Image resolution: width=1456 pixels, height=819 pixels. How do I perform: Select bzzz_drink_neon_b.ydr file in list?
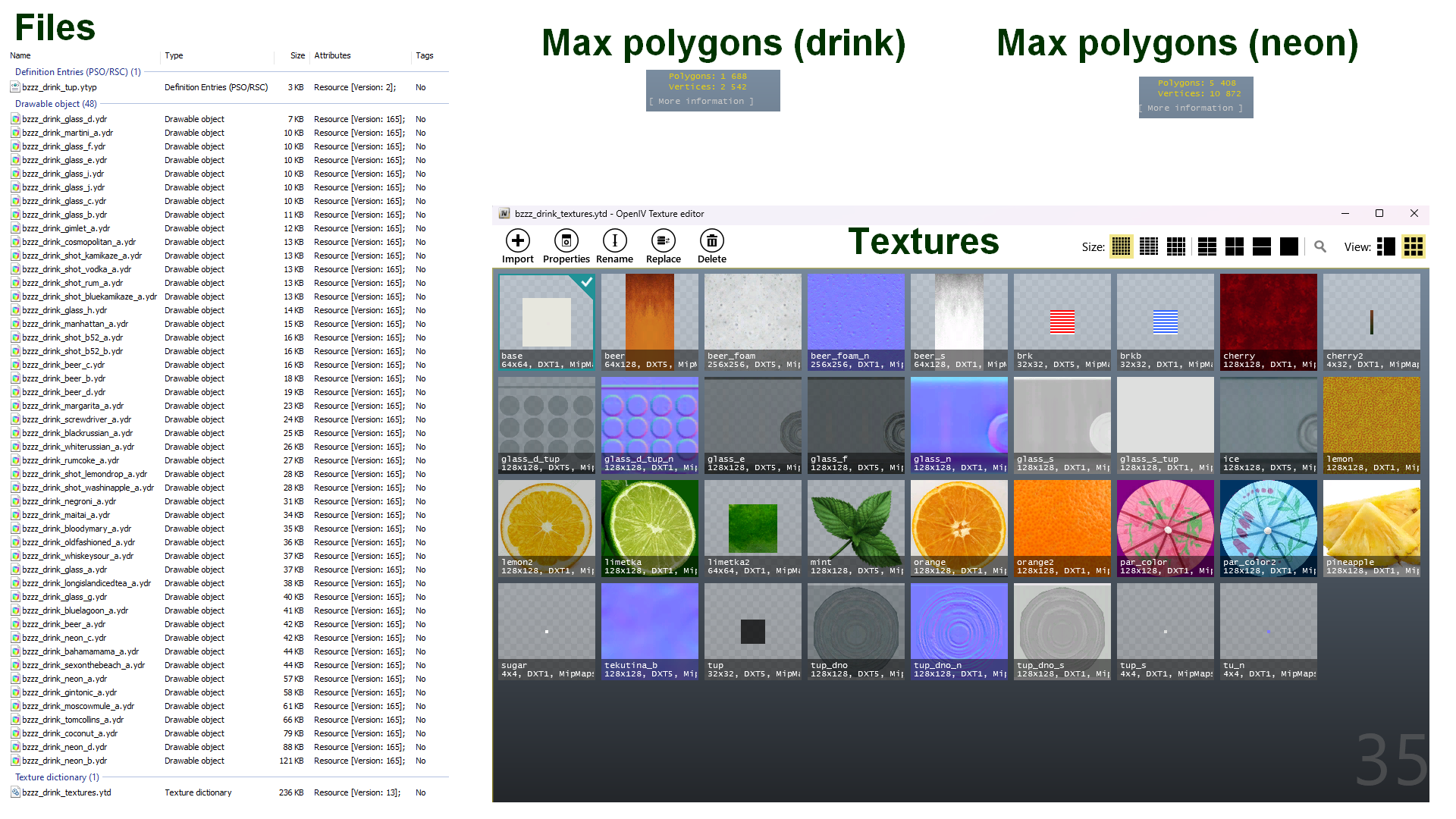(64, 761)
